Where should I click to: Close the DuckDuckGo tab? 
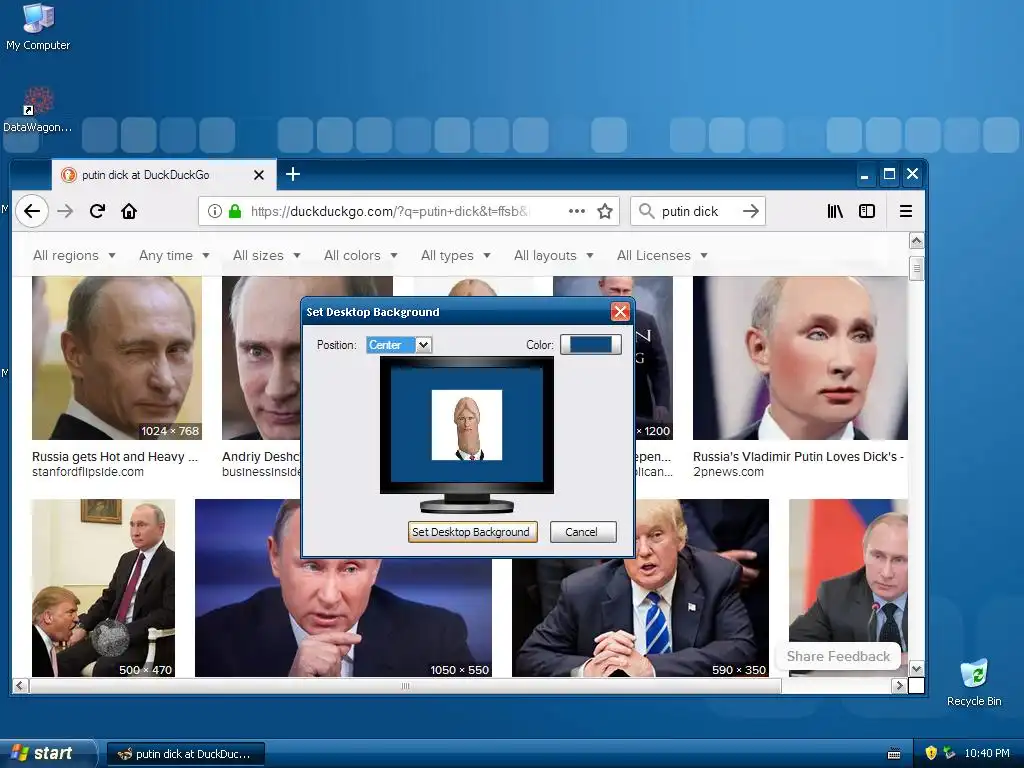(x=259, y=175)
